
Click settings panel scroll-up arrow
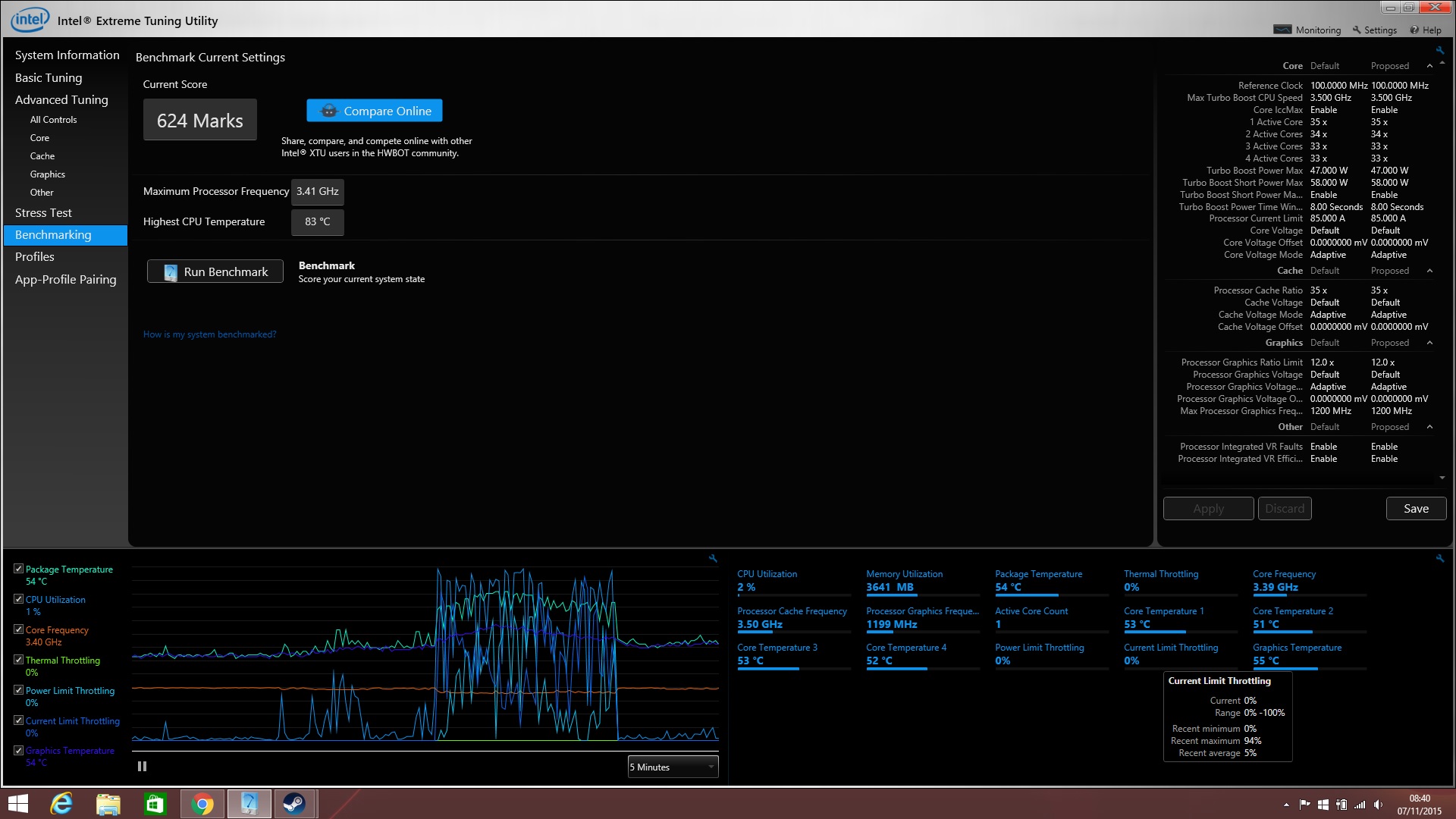1442,64
